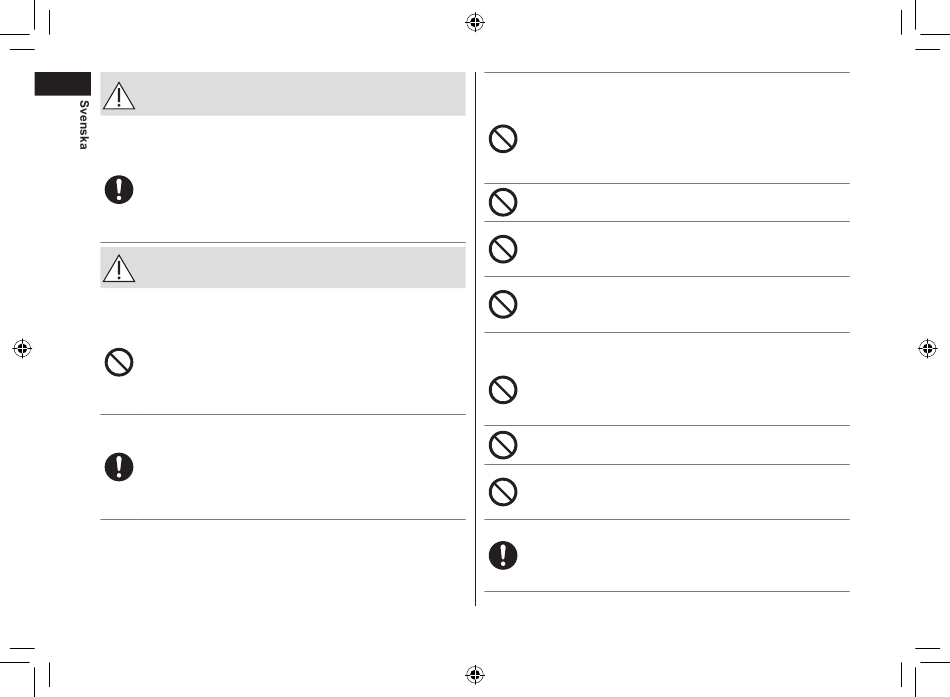
Task: Open the Svenska language tab label
Action: point(84,125)
